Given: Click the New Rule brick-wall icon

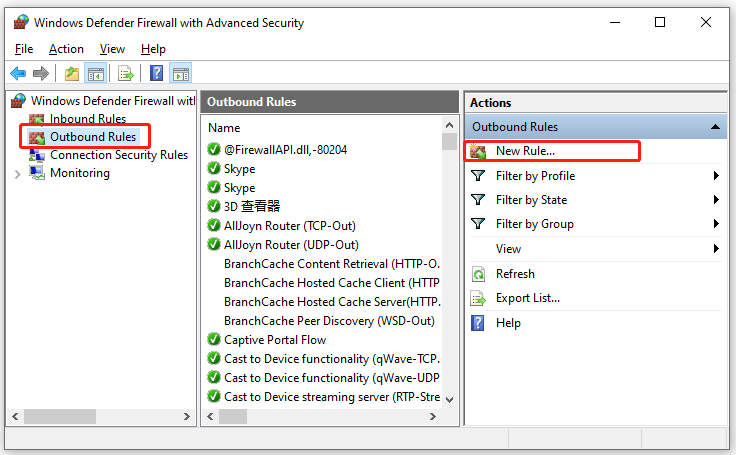Looking at the screenshot, I should pos(478,151).
